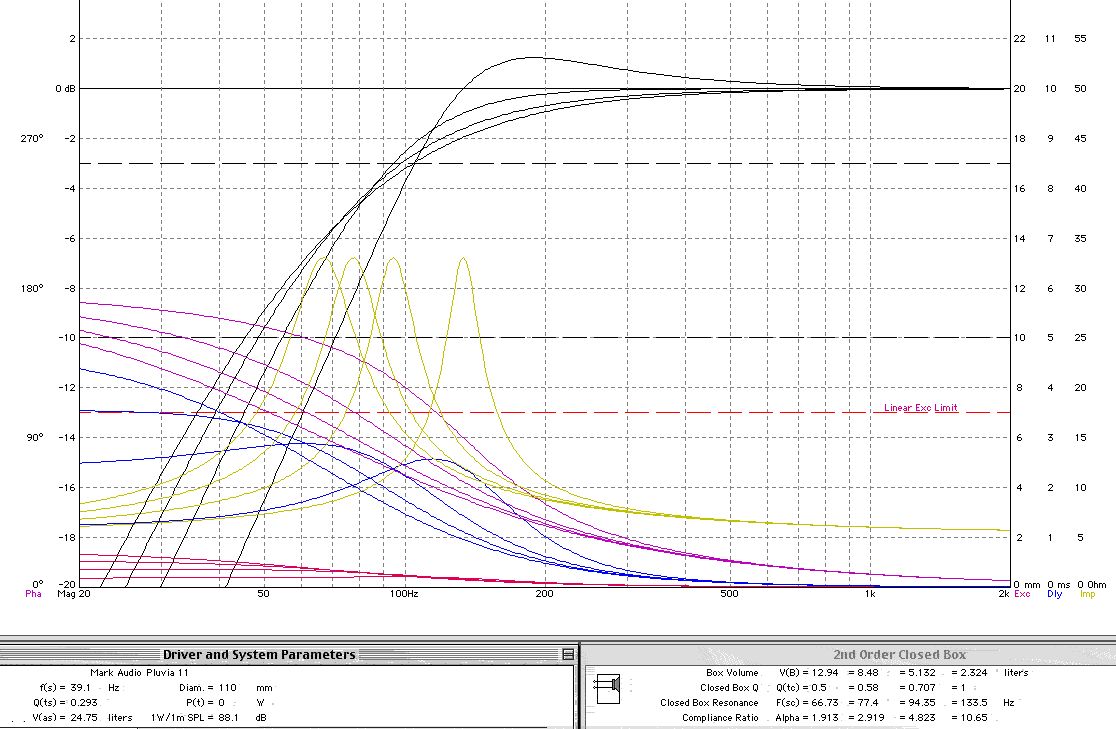The width and height of the screenshot is (1116, 729).
Task: Click the blue Dly axis legend label
Action: coord(1055,594)
